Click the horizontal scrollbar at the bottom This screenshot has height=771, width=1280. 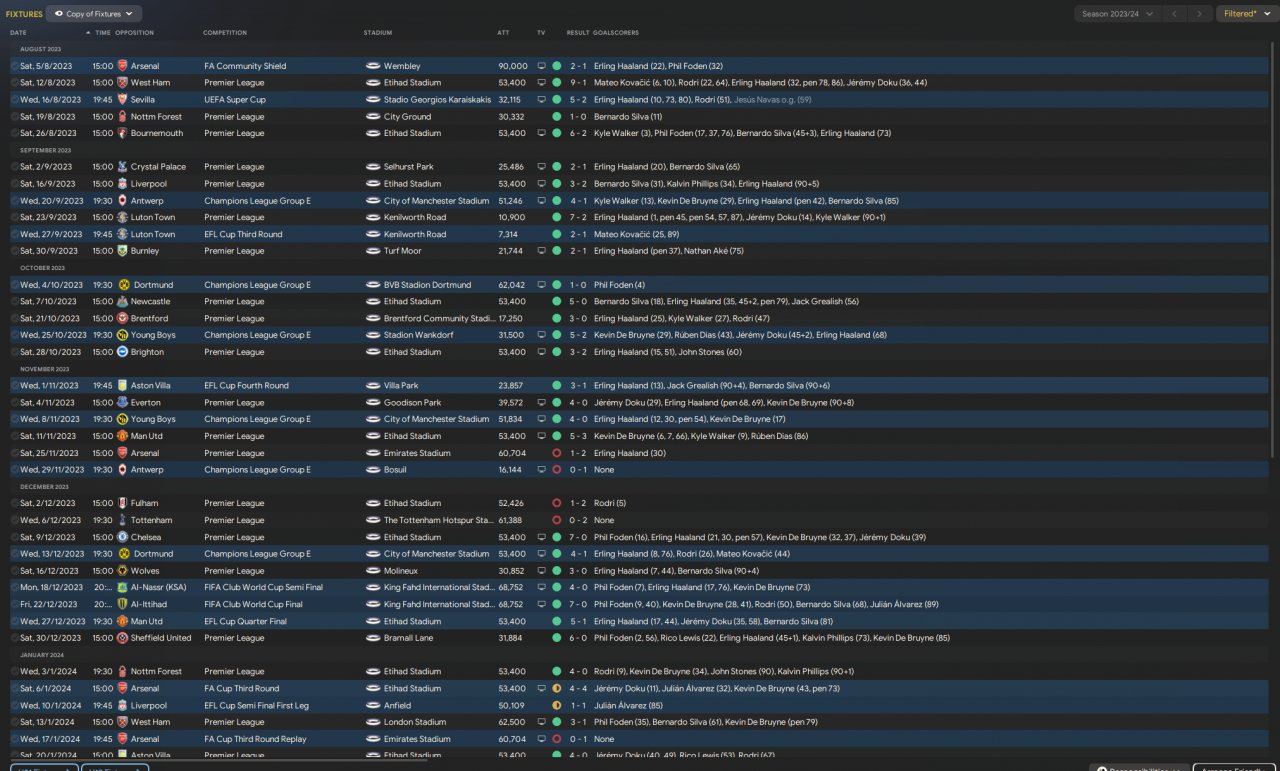tap(218, 759)
